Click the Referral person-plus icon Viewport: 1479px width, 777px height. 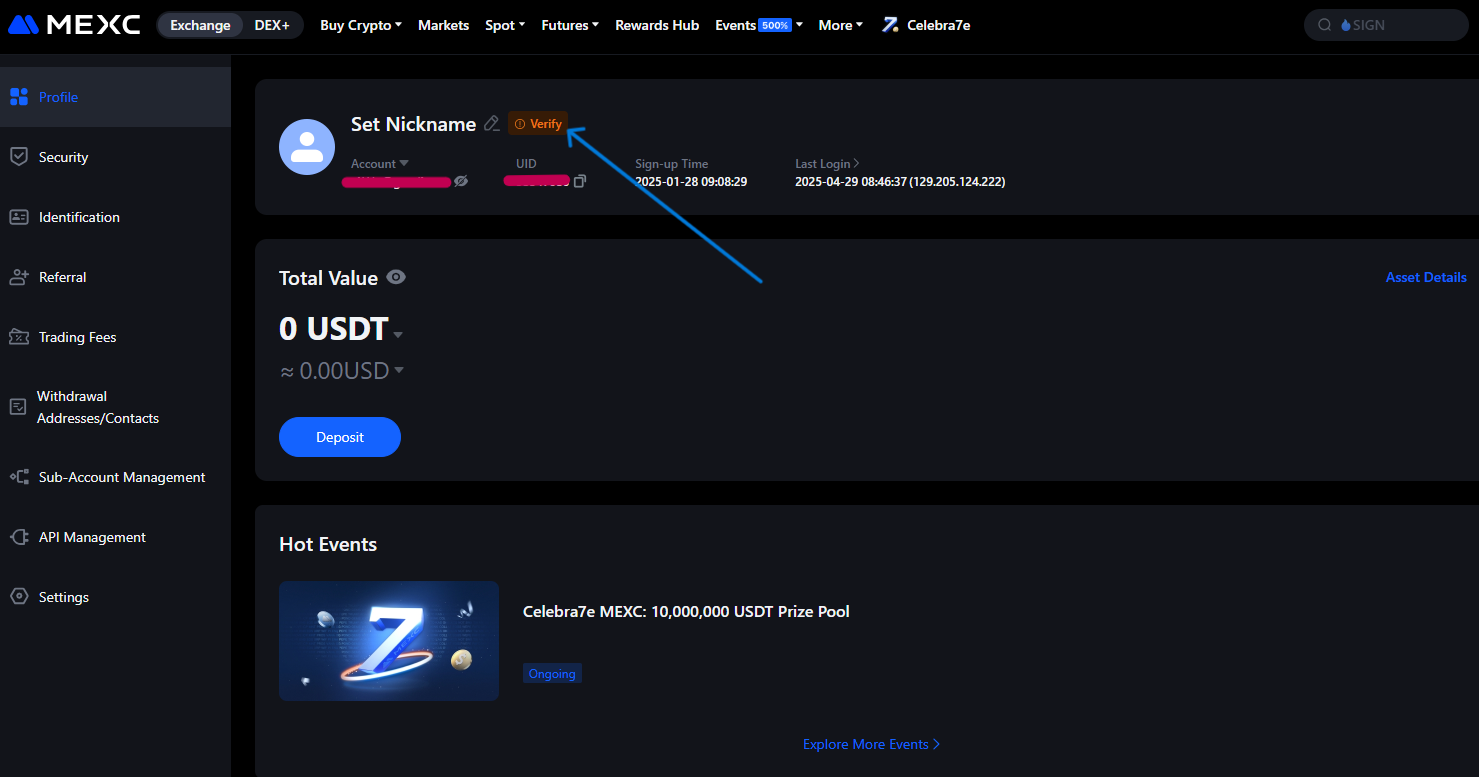point(19,277)
